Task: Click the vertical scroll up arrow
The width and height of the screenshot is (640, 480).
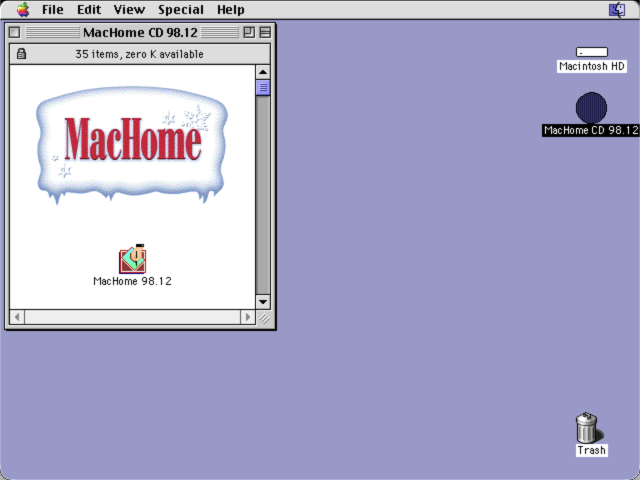Action: (263, 72)
